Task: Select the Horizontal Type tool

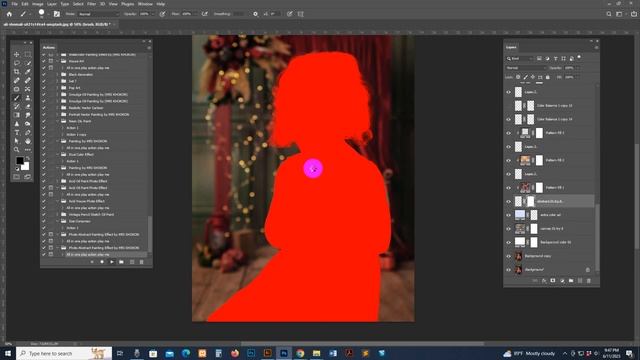Action: [x=16, y=133]
